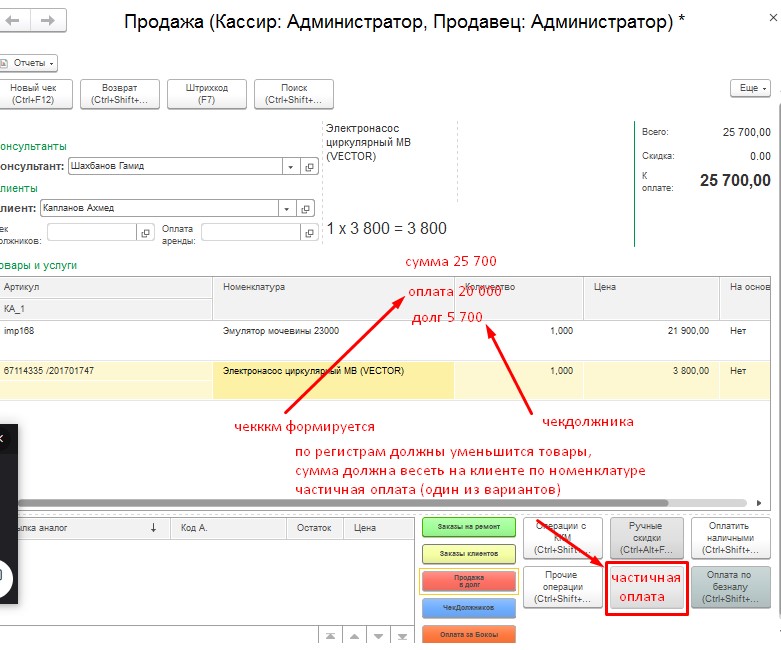Viewport: 781px width, 650px height.
Task: Select the Электронасос циркулярный MB (VECTOR) row
Action: point(333,371)
